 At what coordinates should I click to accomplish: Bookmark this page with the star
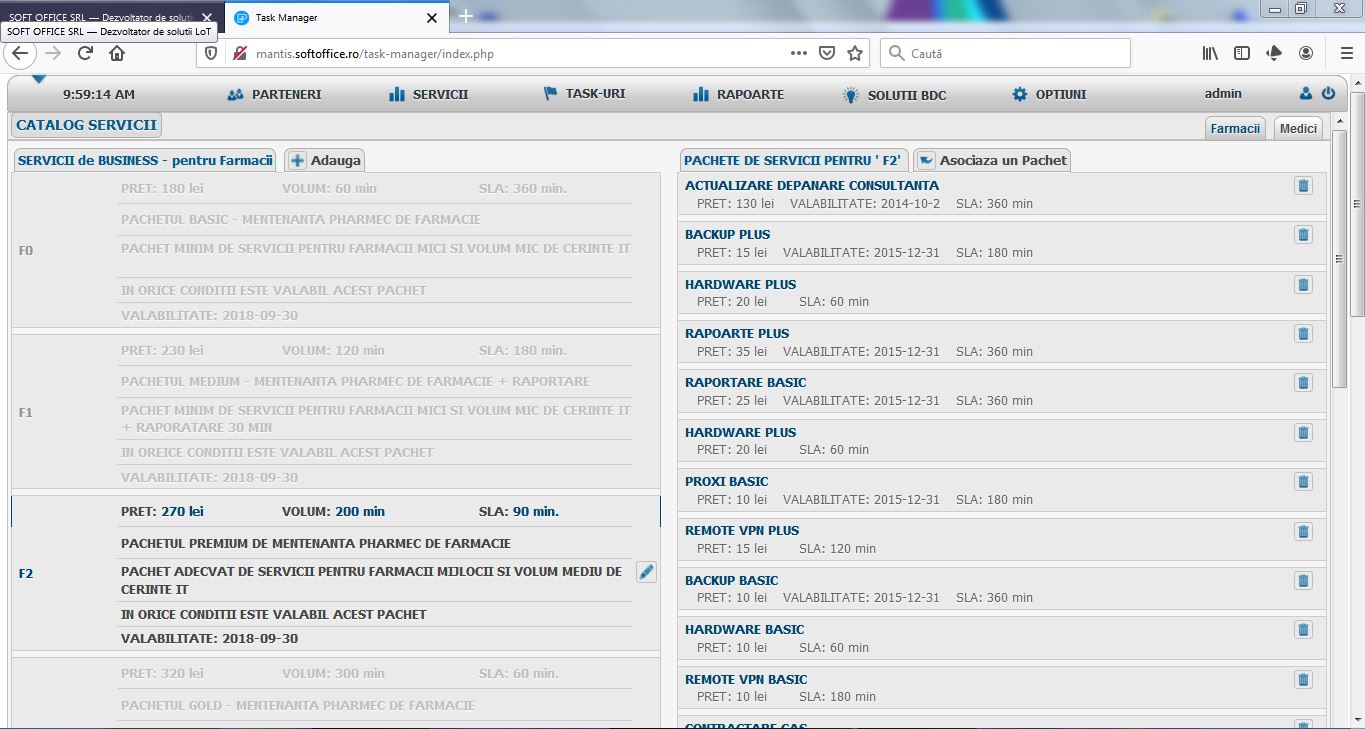(x=855, y=53)
